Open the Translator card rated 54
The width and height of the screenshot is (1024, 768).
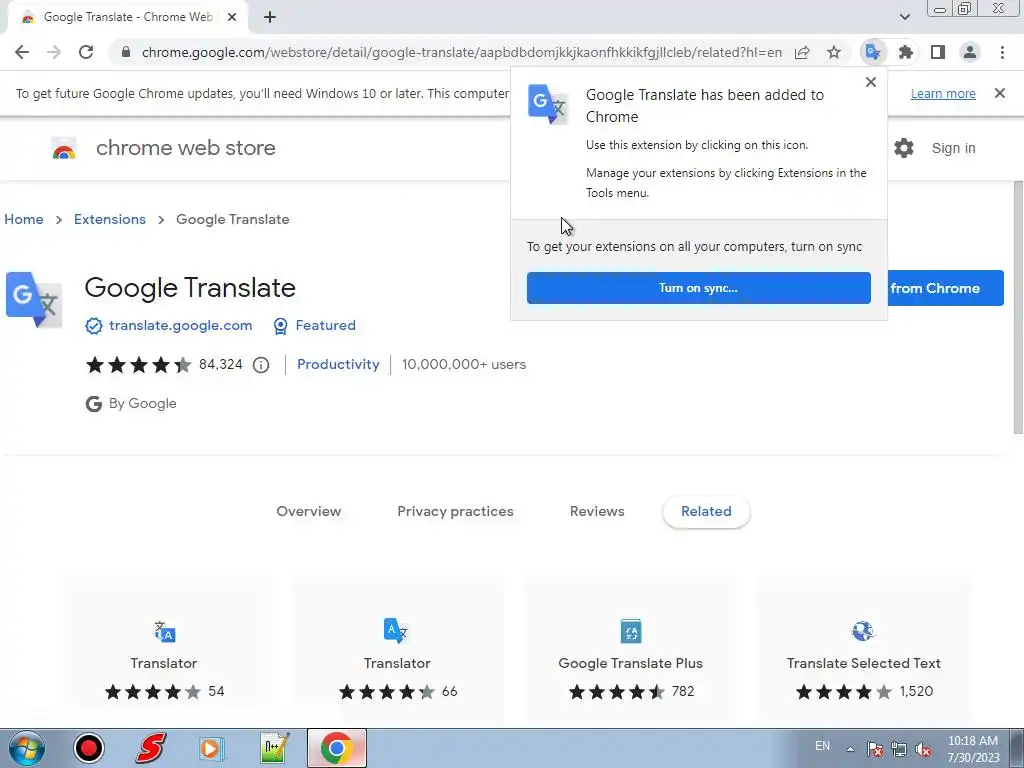point(164,650)
